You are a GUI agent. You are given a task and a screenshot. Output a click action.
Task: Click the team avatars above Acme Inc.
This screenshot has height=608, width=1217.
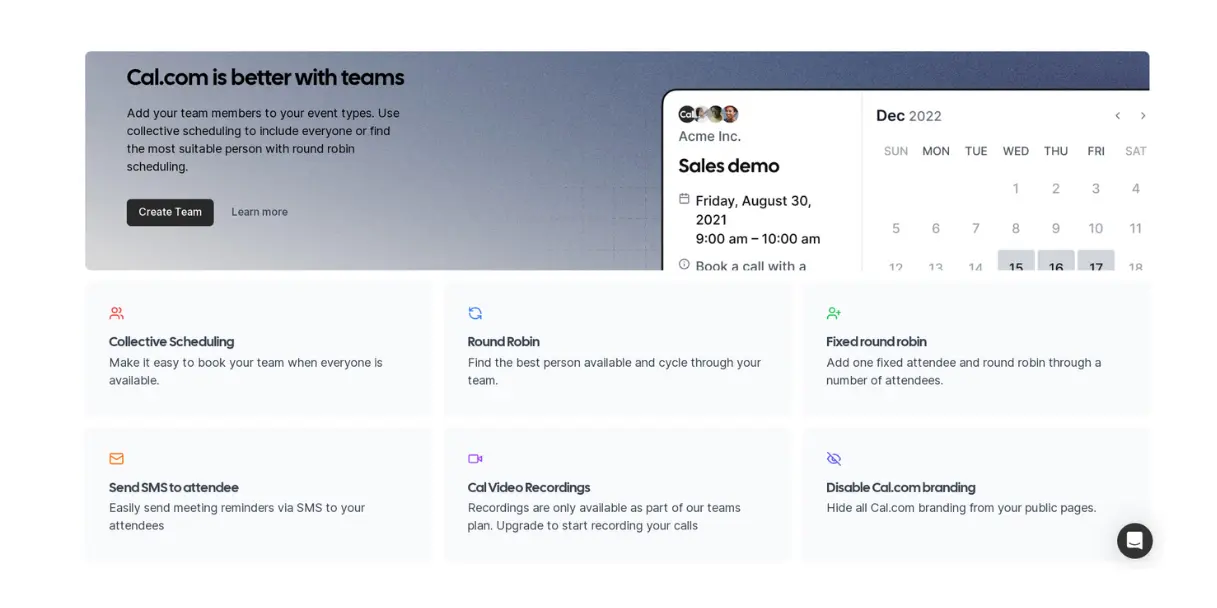[x=708, y=114]
